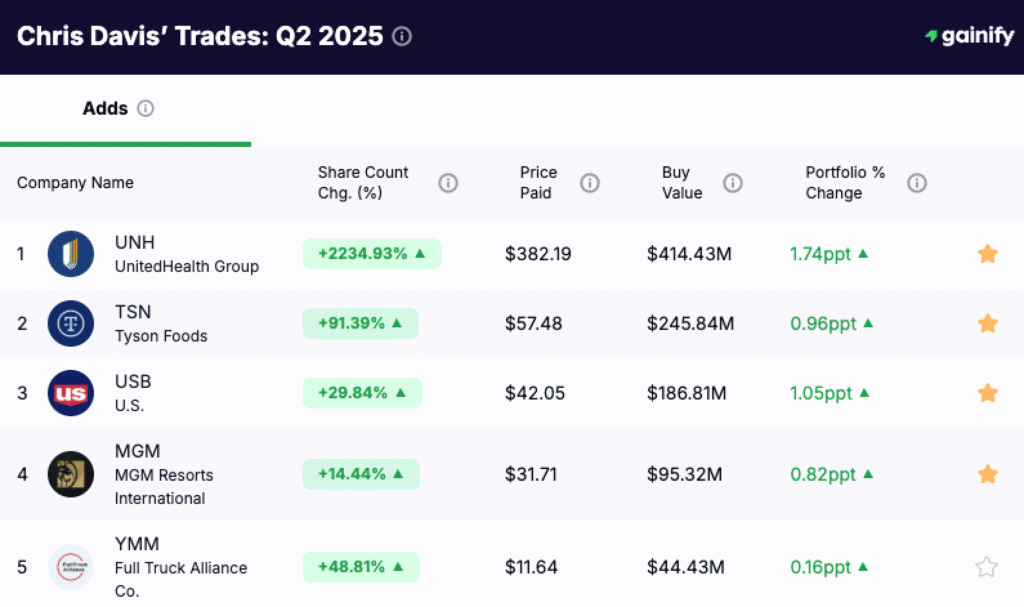Open the USB ticker link

(x=133, y=382)
